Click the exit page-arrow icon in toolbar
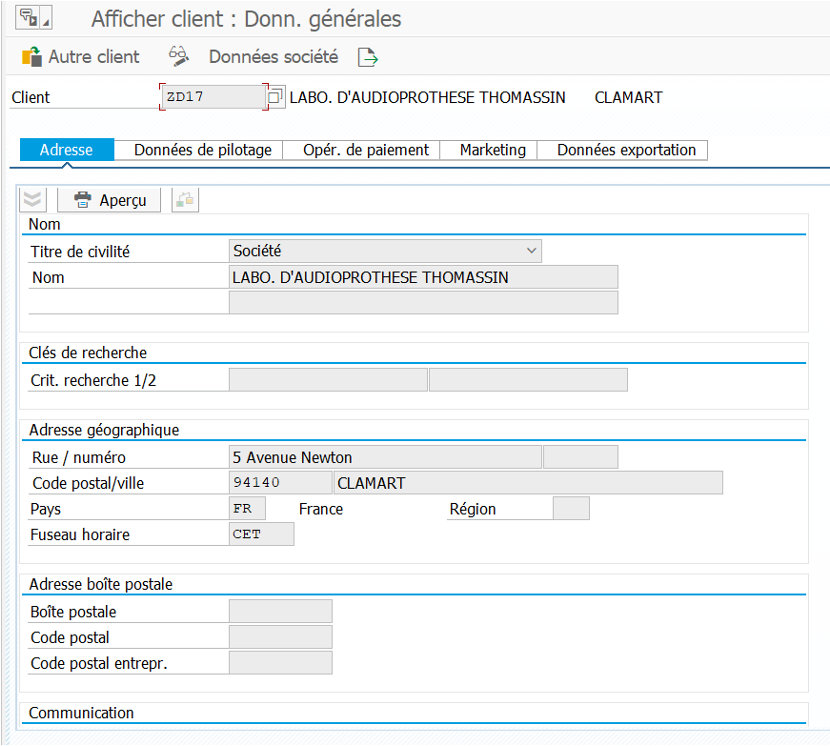 368,57
